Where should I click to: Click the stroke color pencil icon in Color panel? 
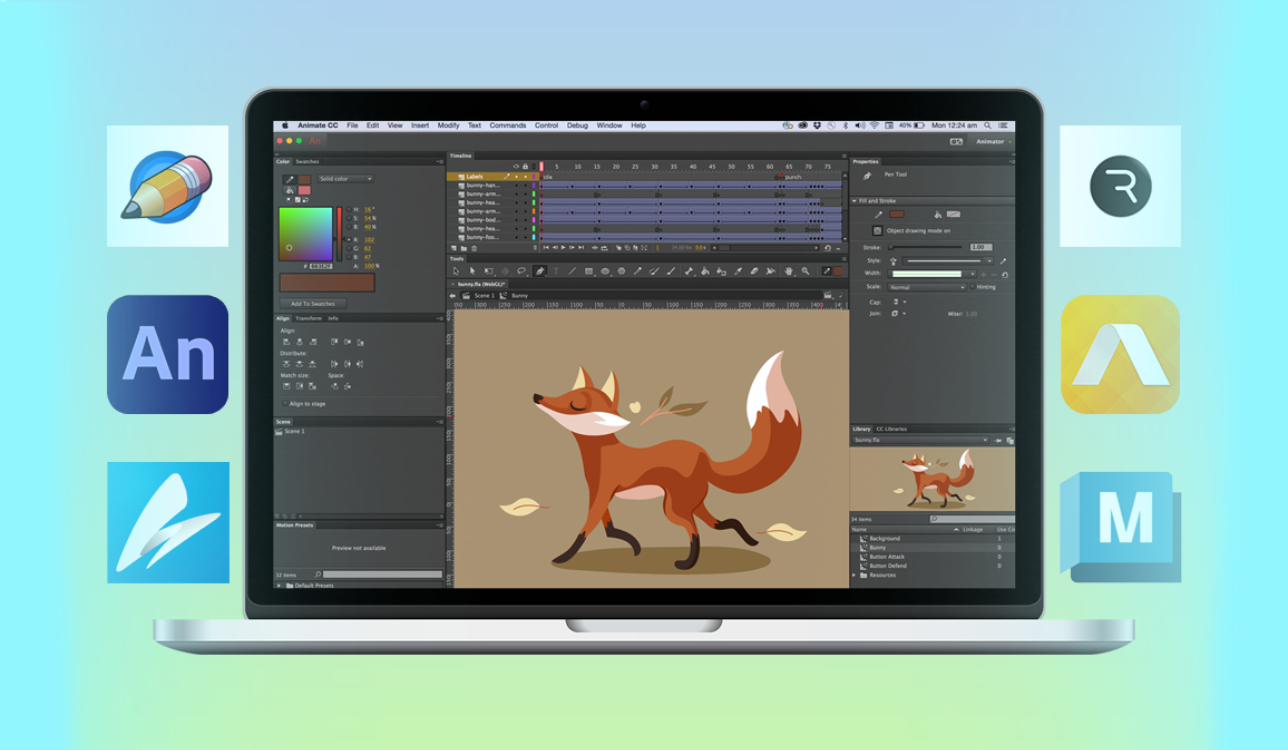pos(290,179)
